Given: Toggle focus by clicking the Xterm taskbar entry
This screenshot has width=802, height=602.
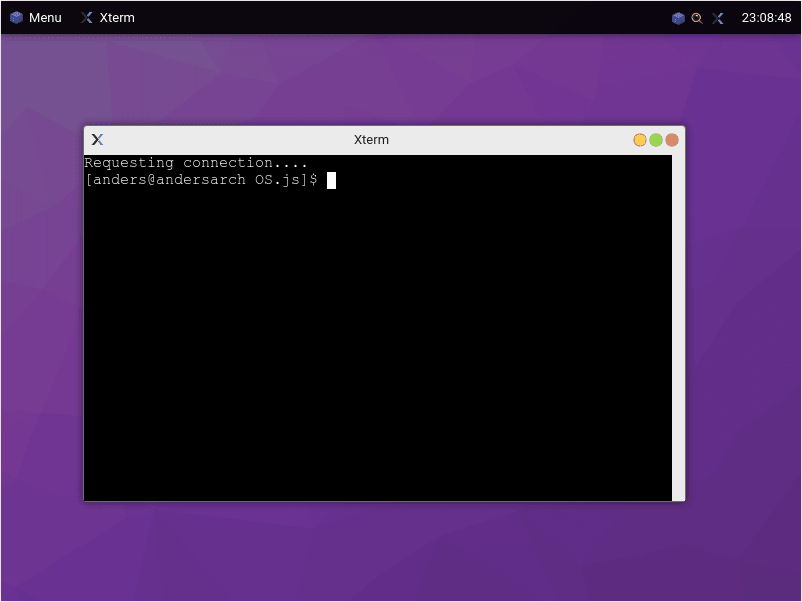Looking at the screenshot, I should coord(108,17).
